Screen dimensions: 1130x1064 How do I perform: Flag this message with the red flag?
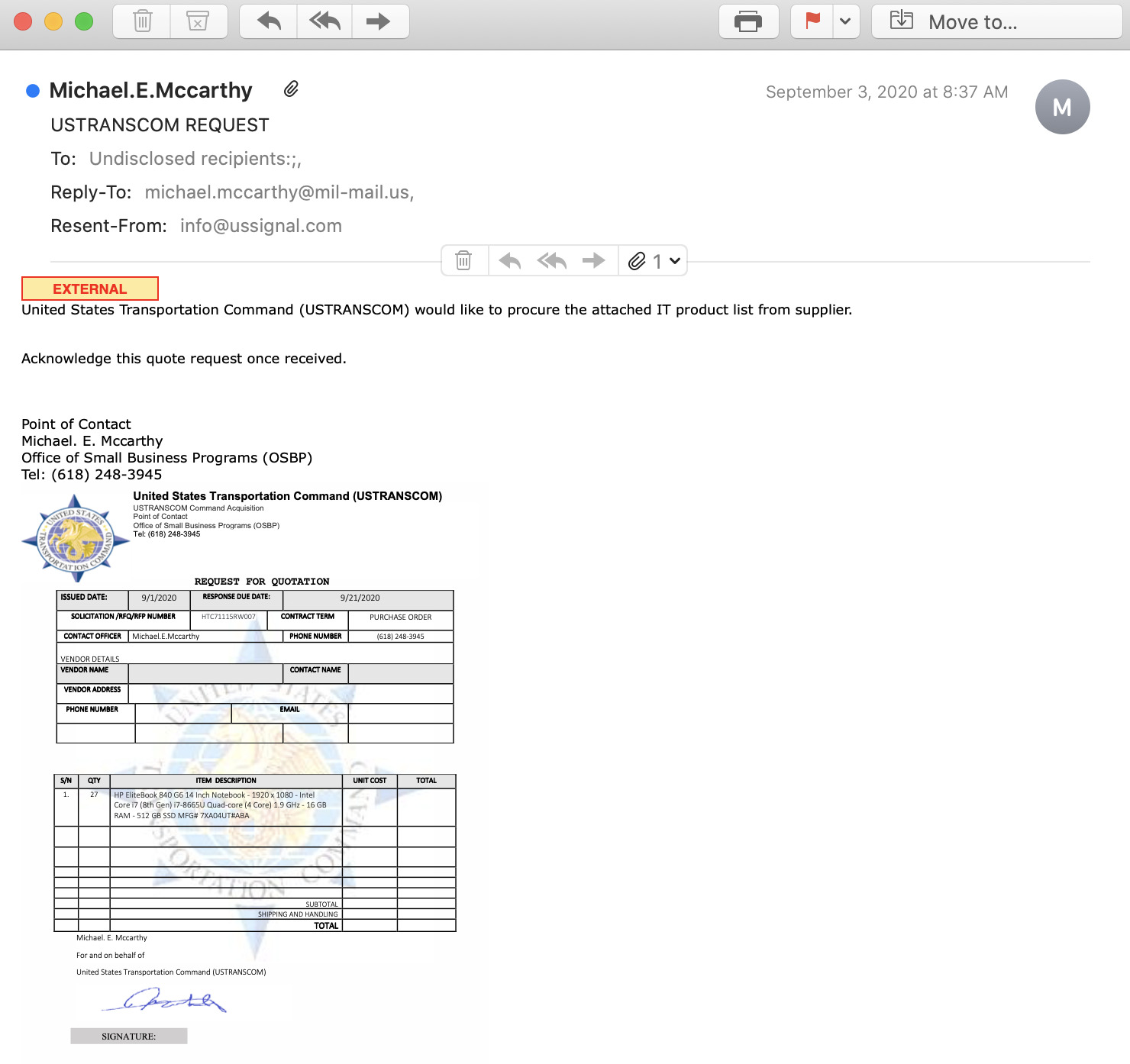(x=812, y=21)
